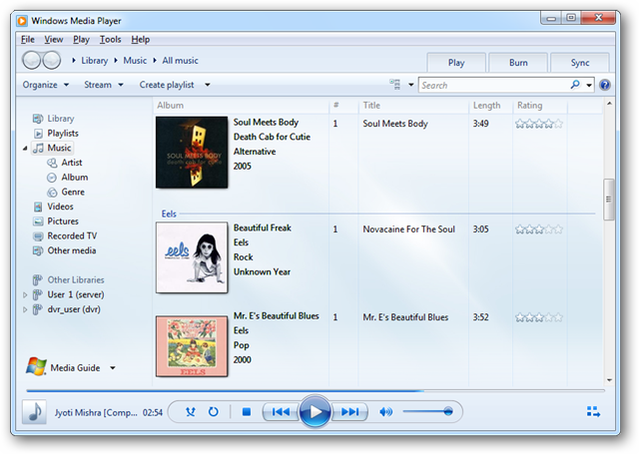The height and width of the screenshot is (454, 639).
Task: Expand the dvr_user (dvr) node
Action: coord(25,310)
